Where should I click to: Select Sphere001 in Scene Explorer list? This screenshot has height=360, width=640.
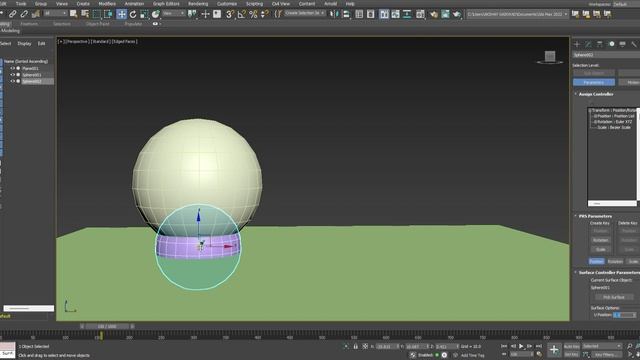[x=32, y=75]
